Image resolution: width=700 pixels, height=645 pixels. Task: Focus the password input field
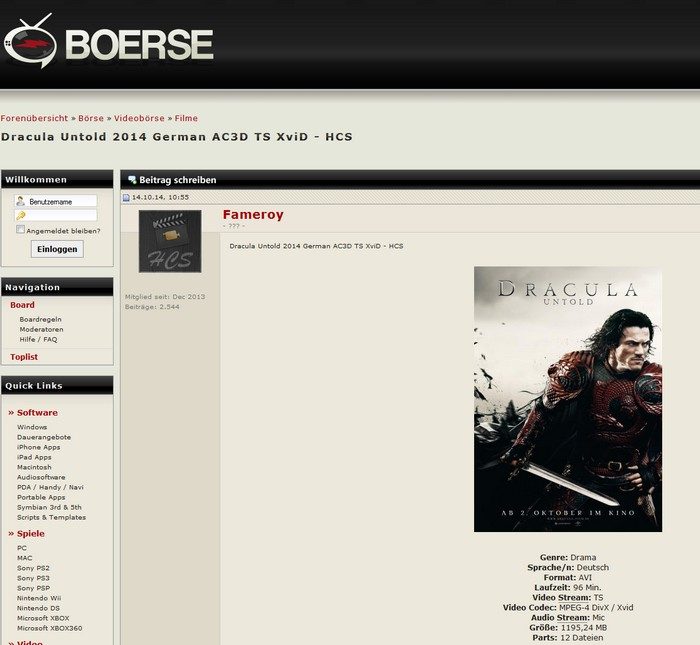point(62,215)
